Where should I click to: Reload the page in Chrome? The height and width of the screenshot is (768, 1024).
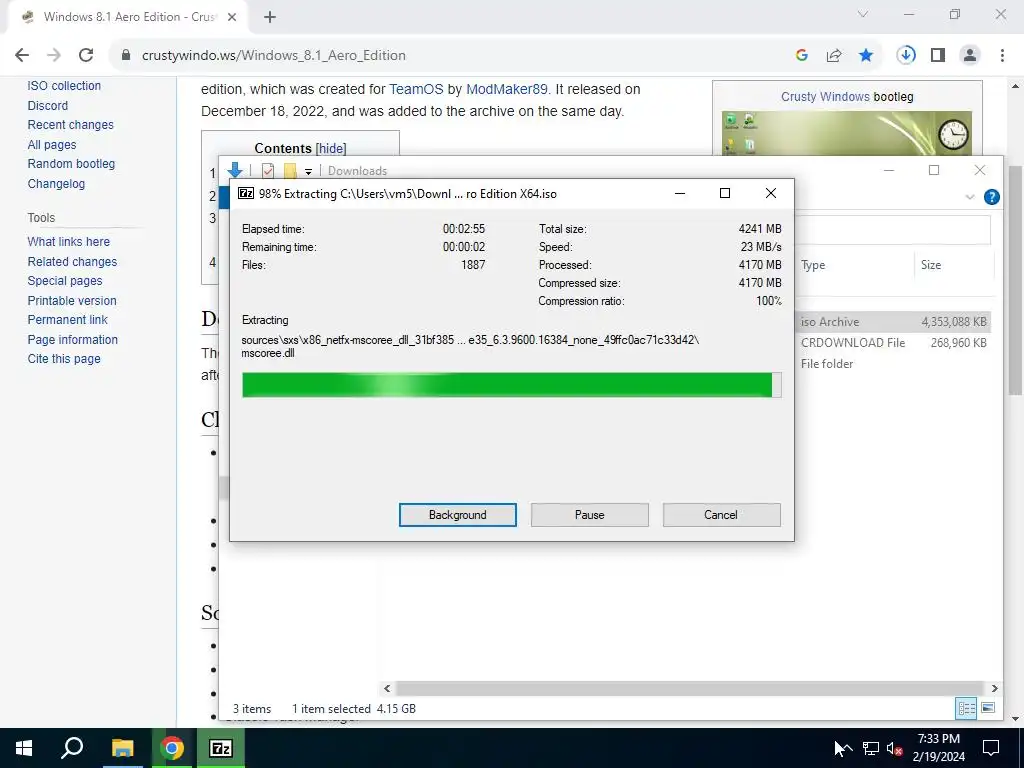[x=86, y=56]
